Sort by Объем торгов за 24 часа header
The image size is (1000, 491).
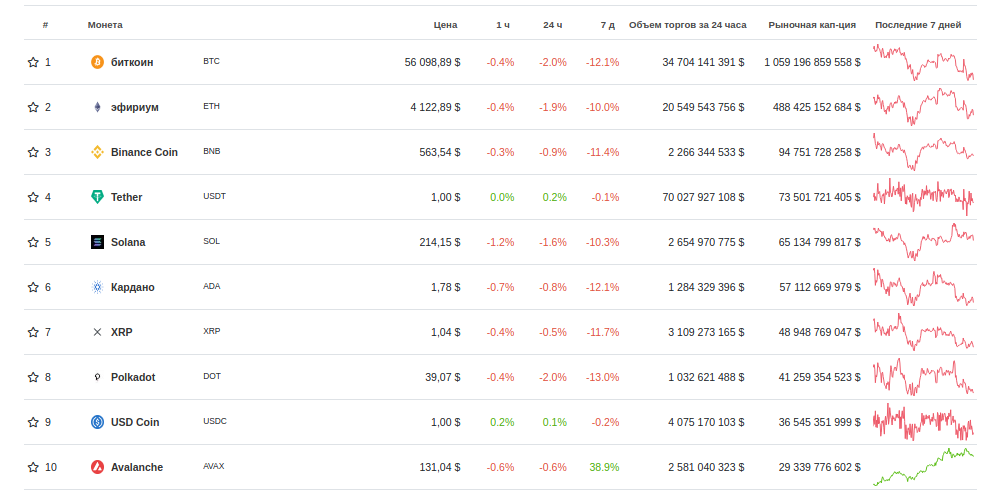(x=688, y=25)
